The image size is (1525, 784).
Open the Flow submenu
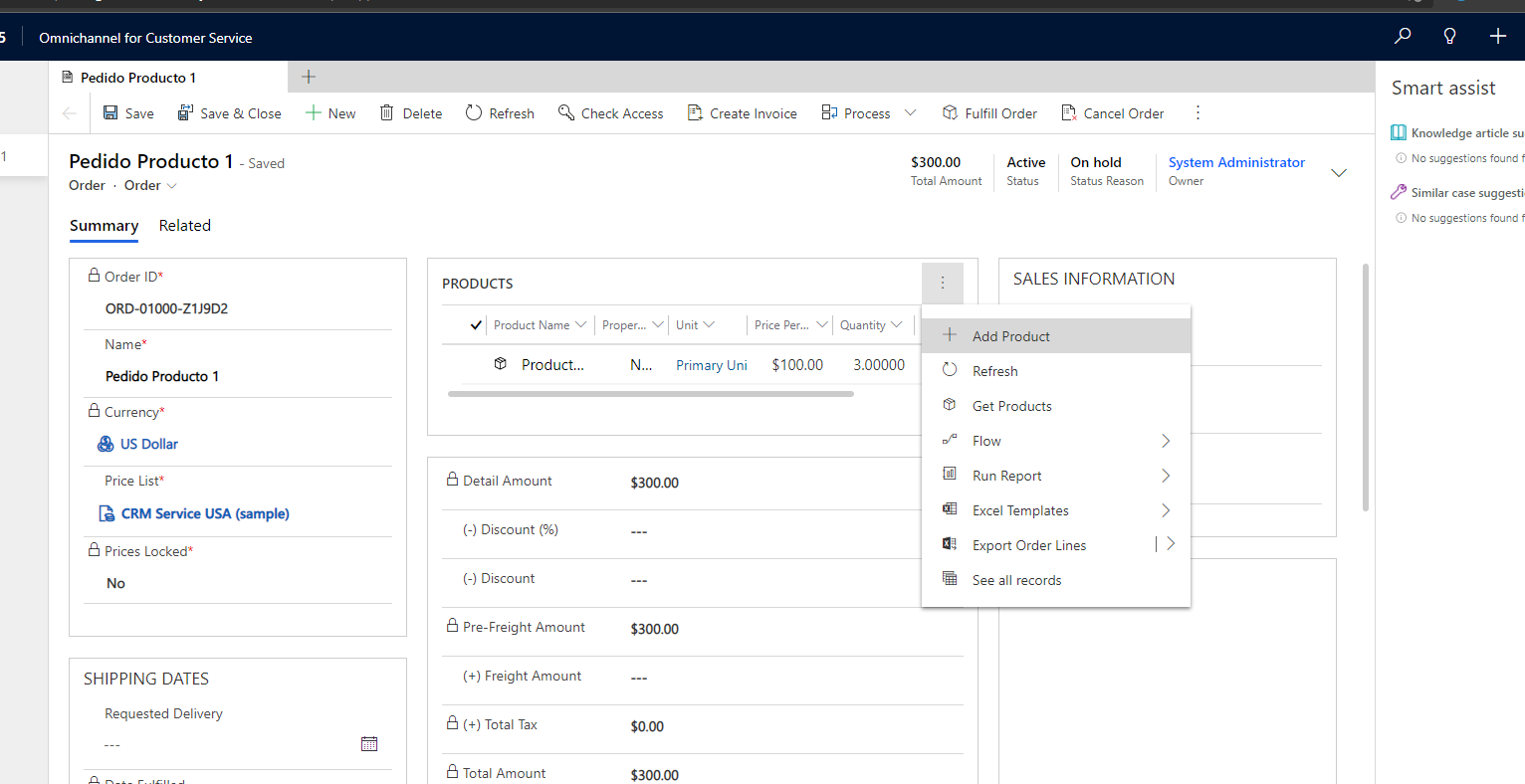[x=1056, y=441]
